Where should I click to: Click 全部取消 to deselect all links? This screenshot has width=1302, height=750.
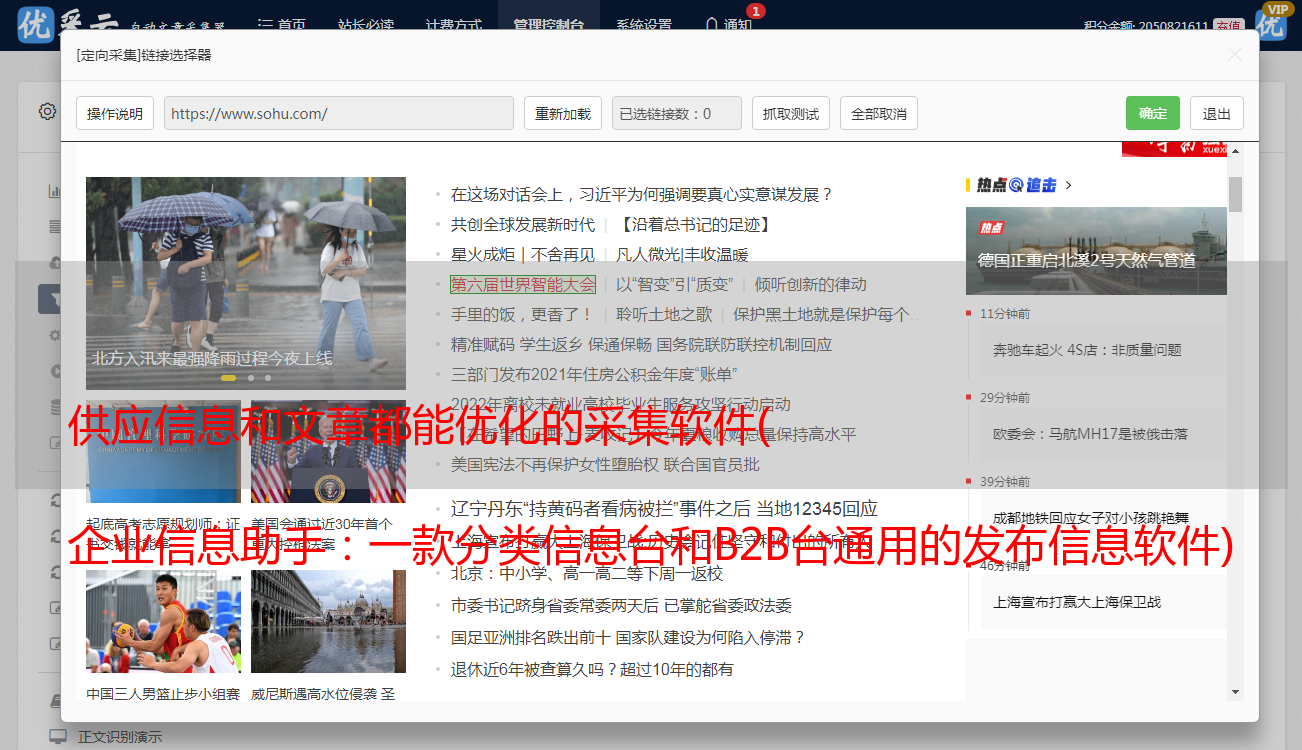(878, 113)
